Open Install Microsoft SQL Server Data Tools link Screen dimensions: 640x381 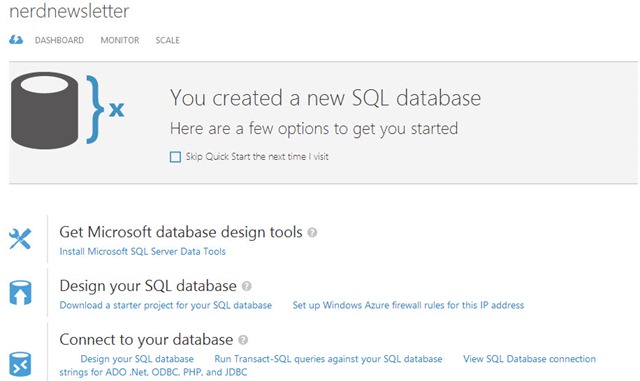point(142,252)
